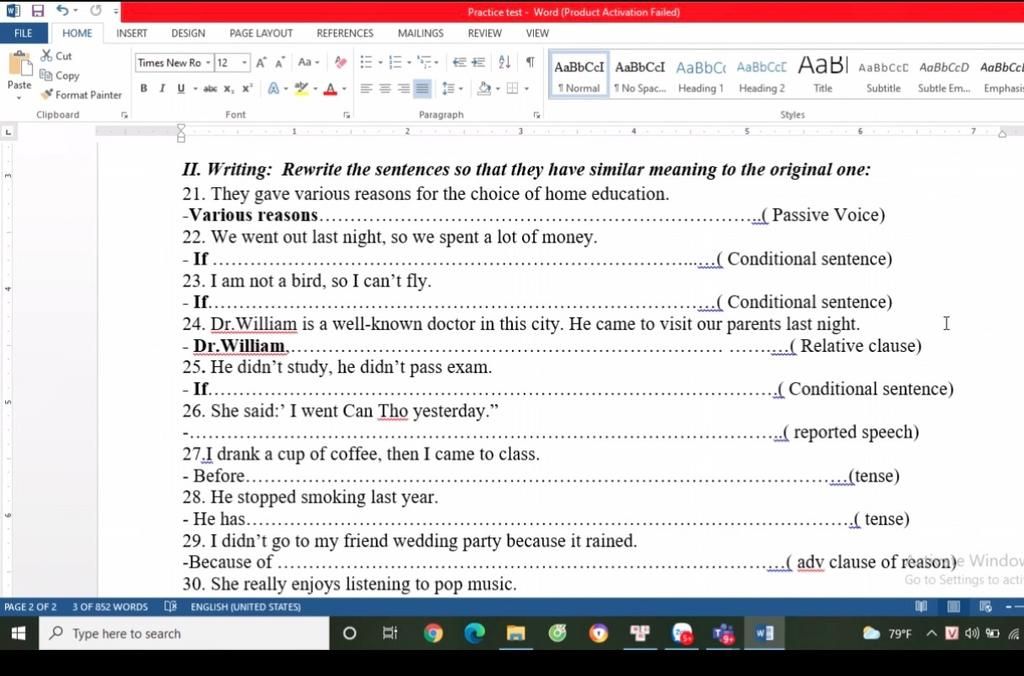Screen dimensions: 1024x676
Task: Switch to the REVIEW tab
Action: point(485,33)
